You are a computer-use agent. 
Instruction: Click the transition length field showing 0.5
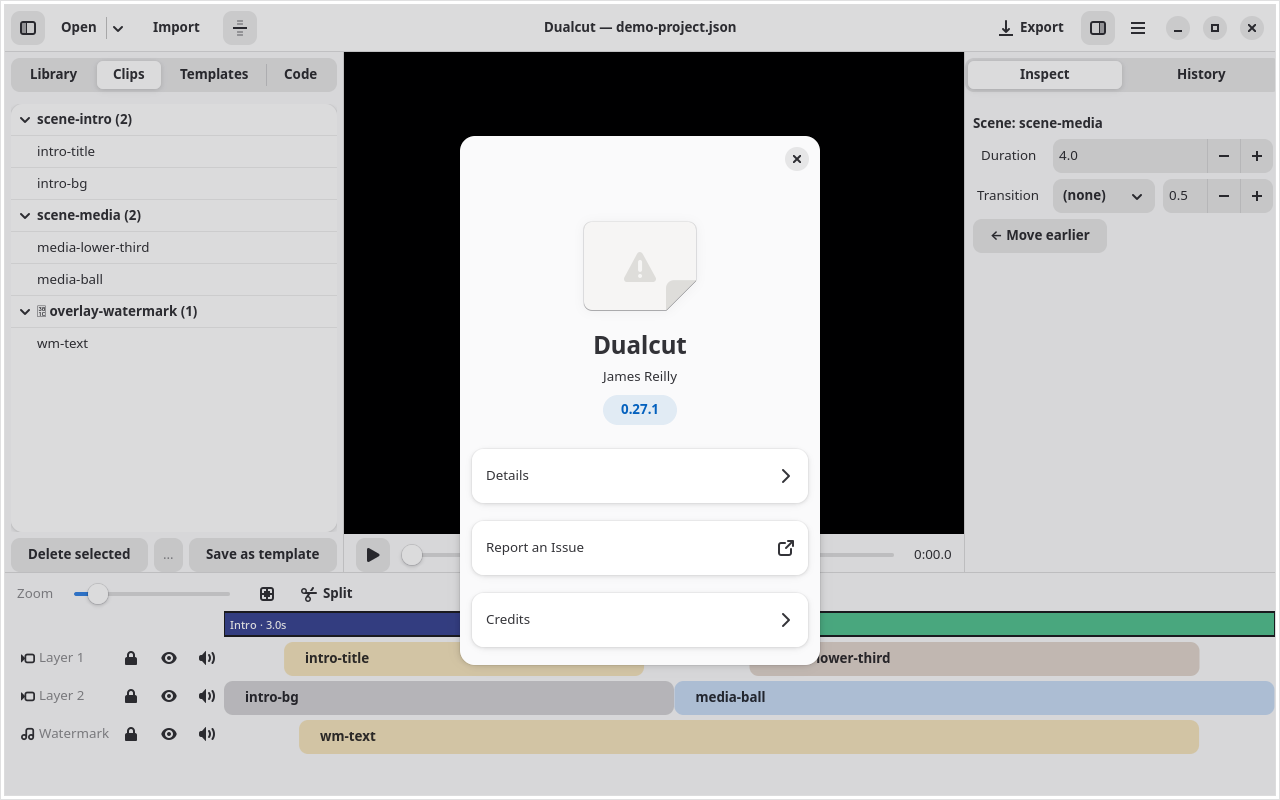click(1185, 196)
